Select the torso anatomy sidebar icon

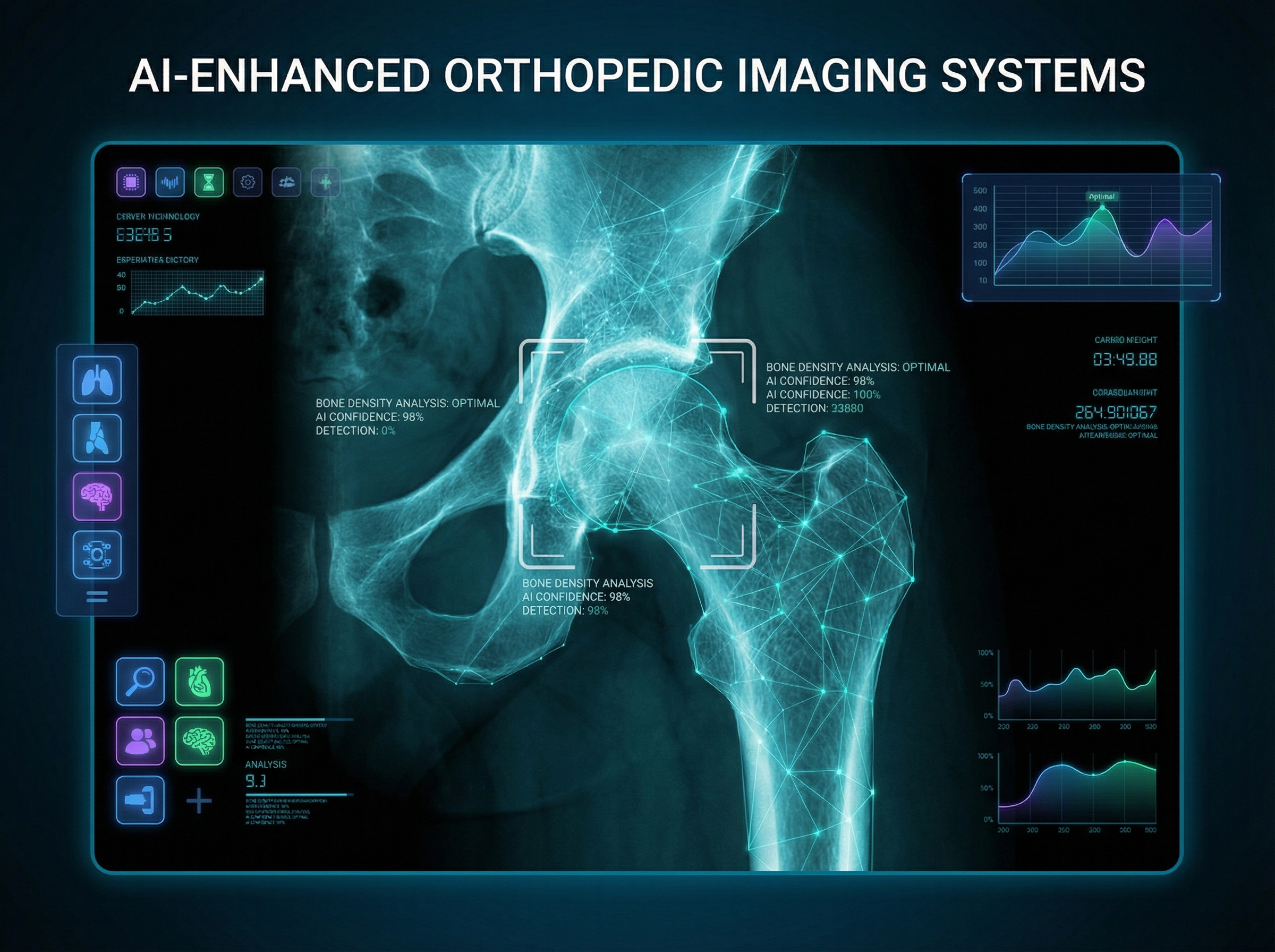click(97, 438)
